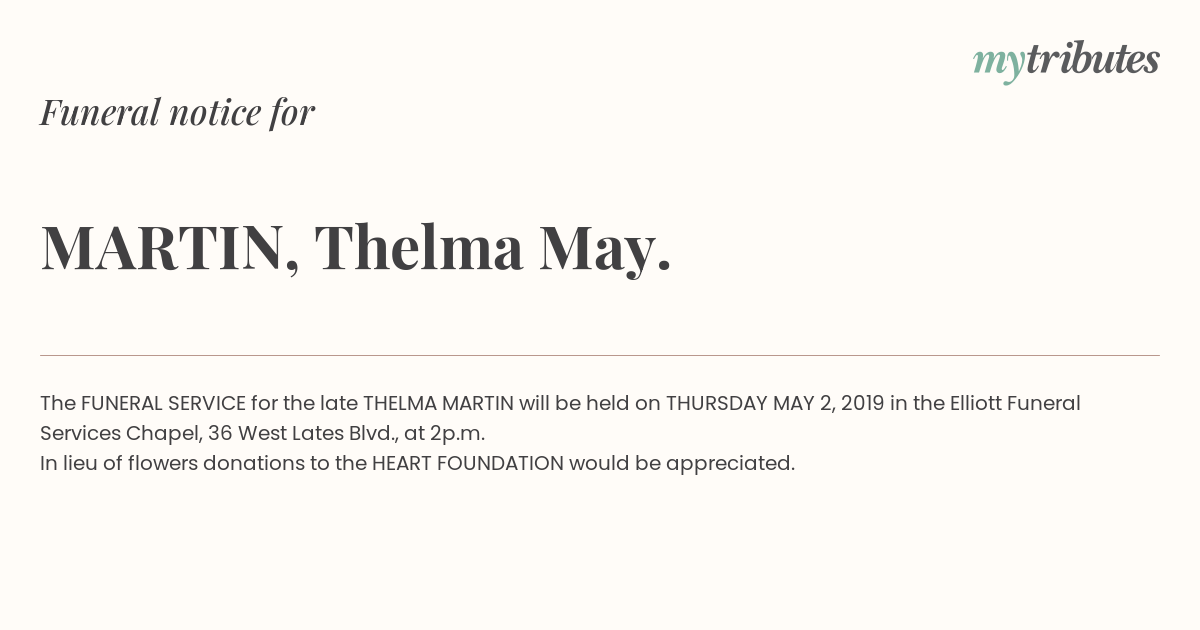Click the mytributes logo
Image resolution: width=1200 pixels, height=630 pixels.
(x=1066, y=60)
